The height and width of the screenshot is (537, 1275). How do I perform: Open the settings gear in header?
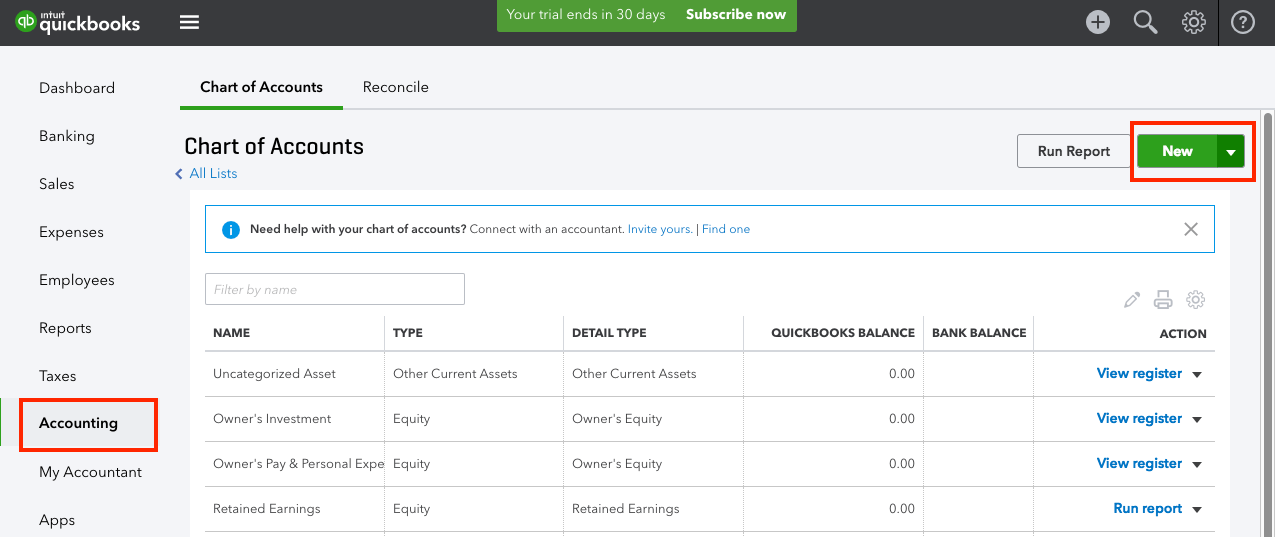pyautogui.click(x=1193, y=22)
